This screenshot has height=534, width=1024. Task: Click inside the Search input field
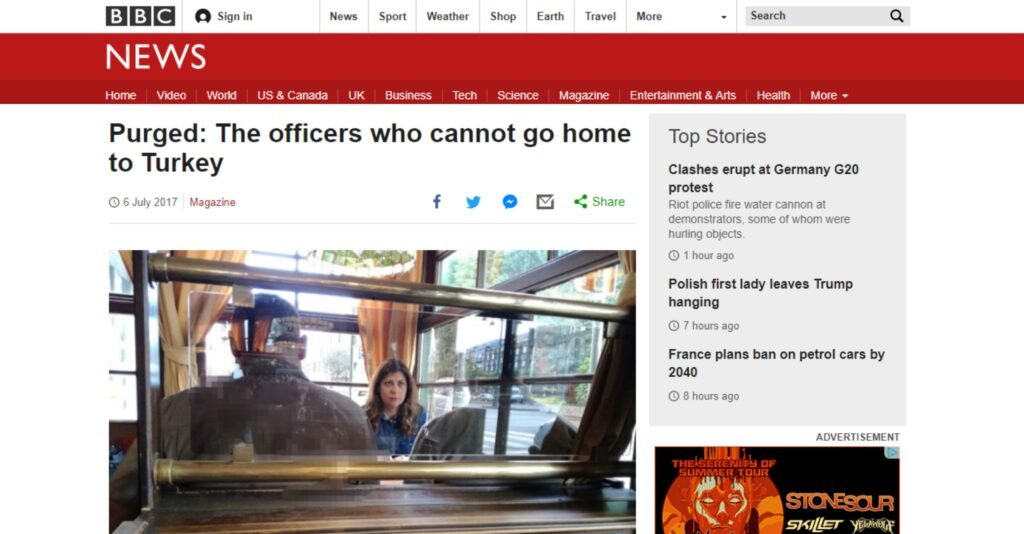tap(816, 16)
